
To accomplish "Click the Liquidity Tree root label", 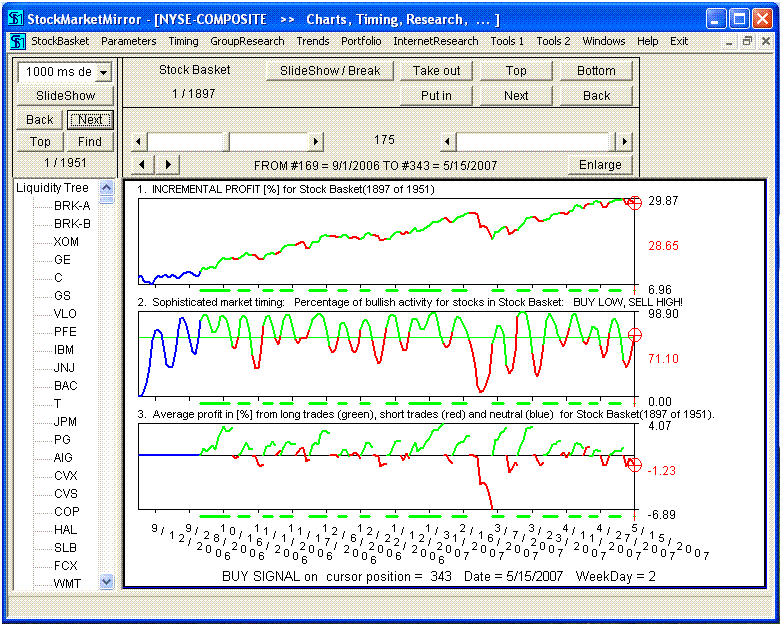I will (x=52, y=188).
